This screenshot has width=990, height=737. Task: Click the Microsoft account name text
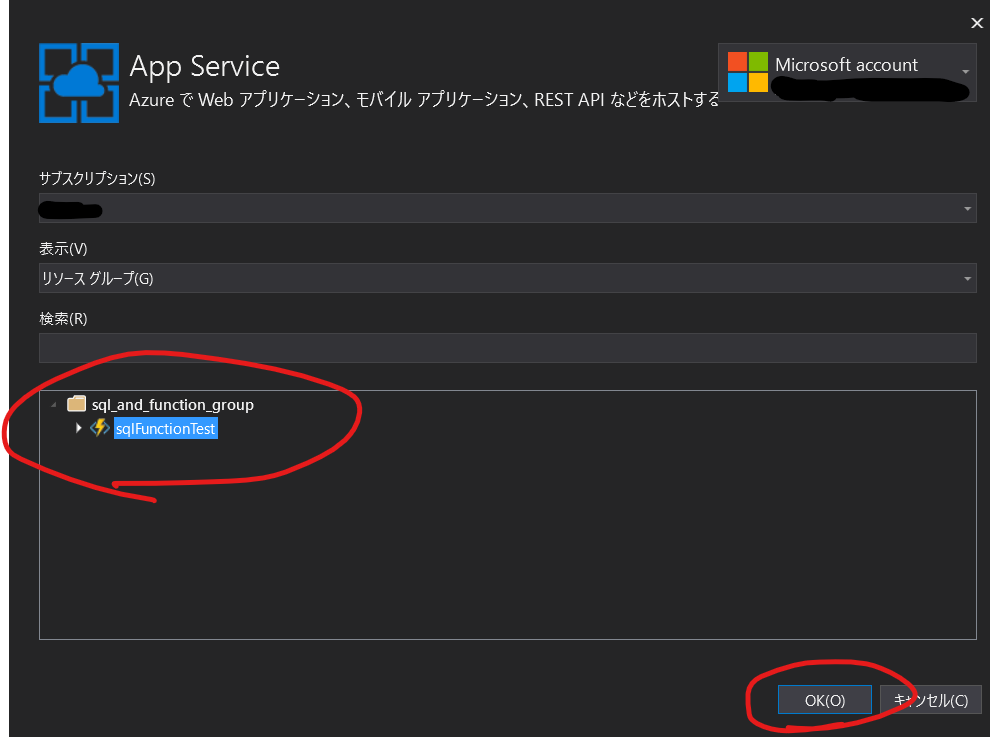point(846,65)
